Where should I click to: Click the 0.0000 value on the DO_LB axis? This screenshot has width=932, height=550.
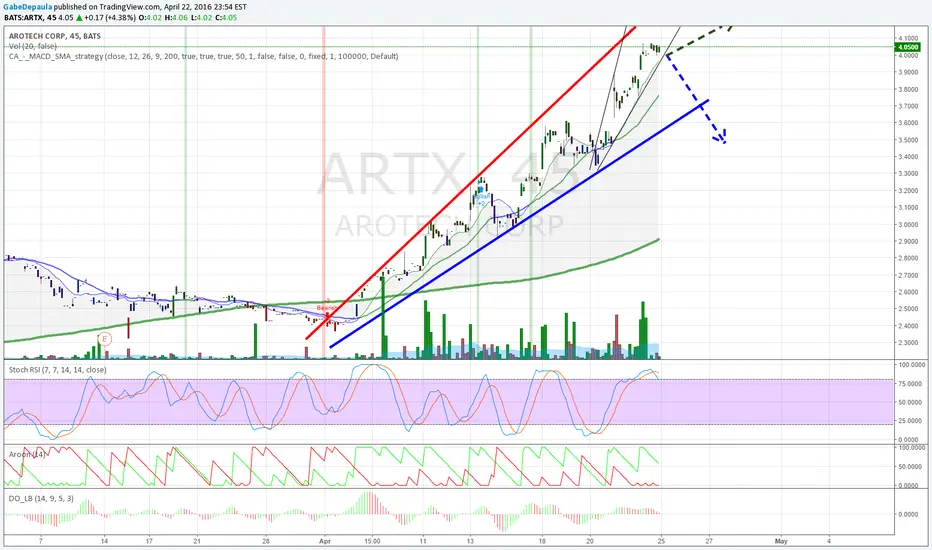(x=909, y=514)
